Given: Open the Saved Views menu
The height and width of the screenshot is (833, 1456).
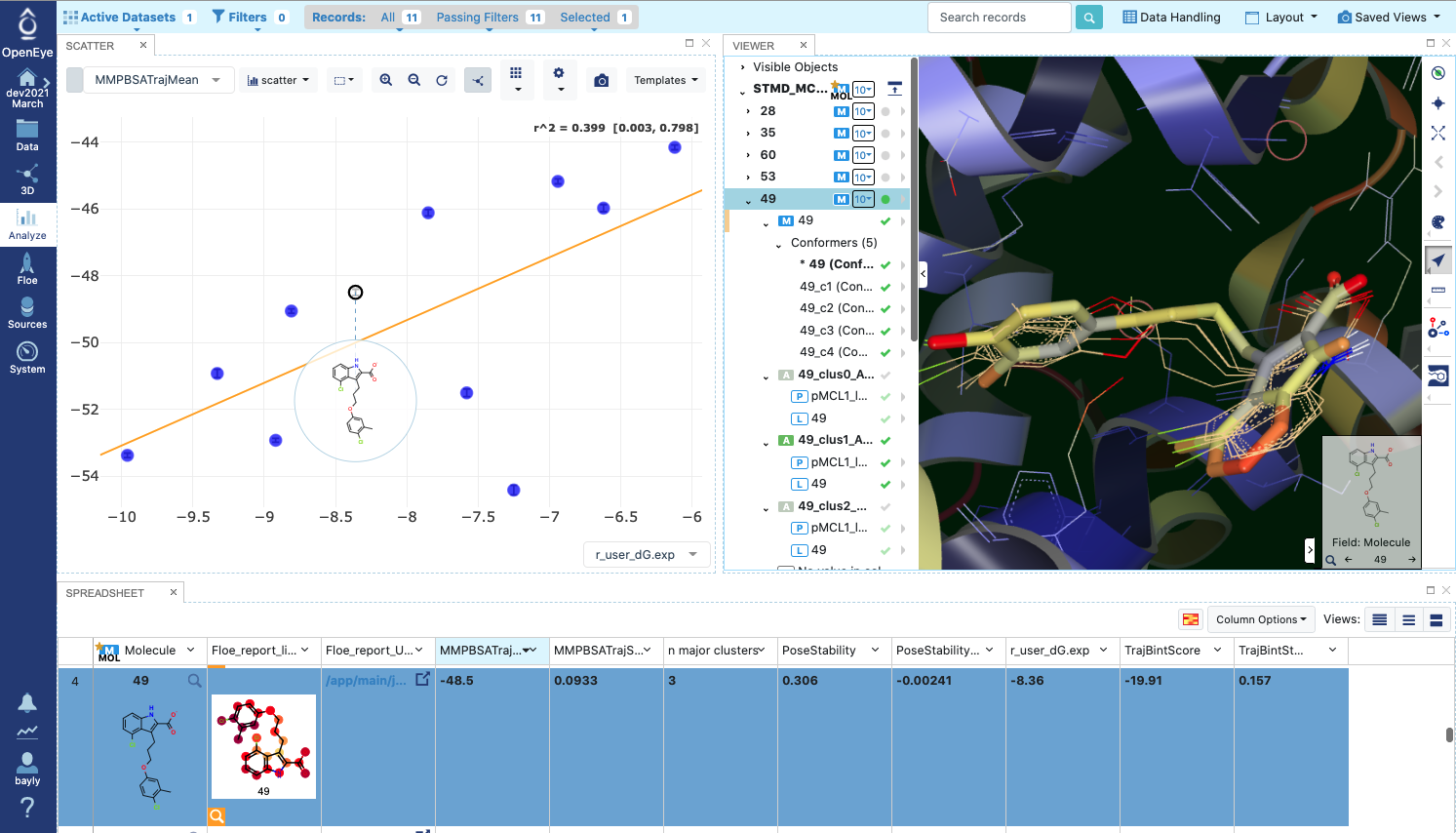Looking at the screenshot, I should click(x=1390, y=18).
